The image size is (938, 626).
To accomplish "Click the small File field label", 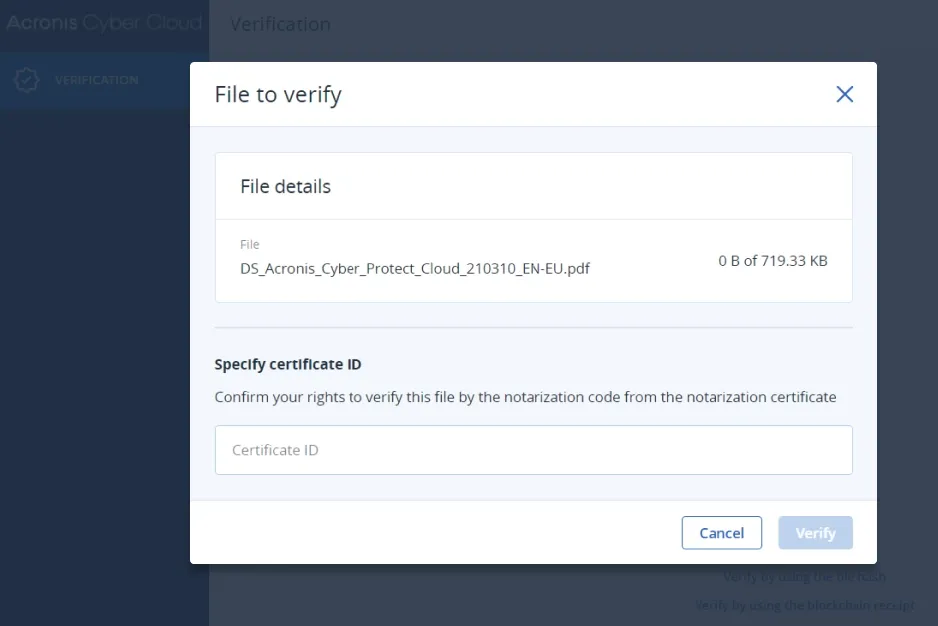I will pyautogui.click(x=249, y=244).
